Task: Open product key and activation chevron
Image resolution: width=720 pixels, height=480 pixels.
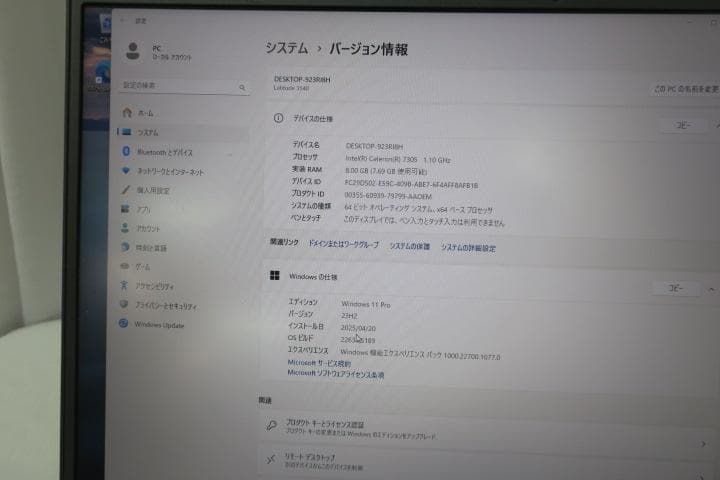Action: [703, 444]
